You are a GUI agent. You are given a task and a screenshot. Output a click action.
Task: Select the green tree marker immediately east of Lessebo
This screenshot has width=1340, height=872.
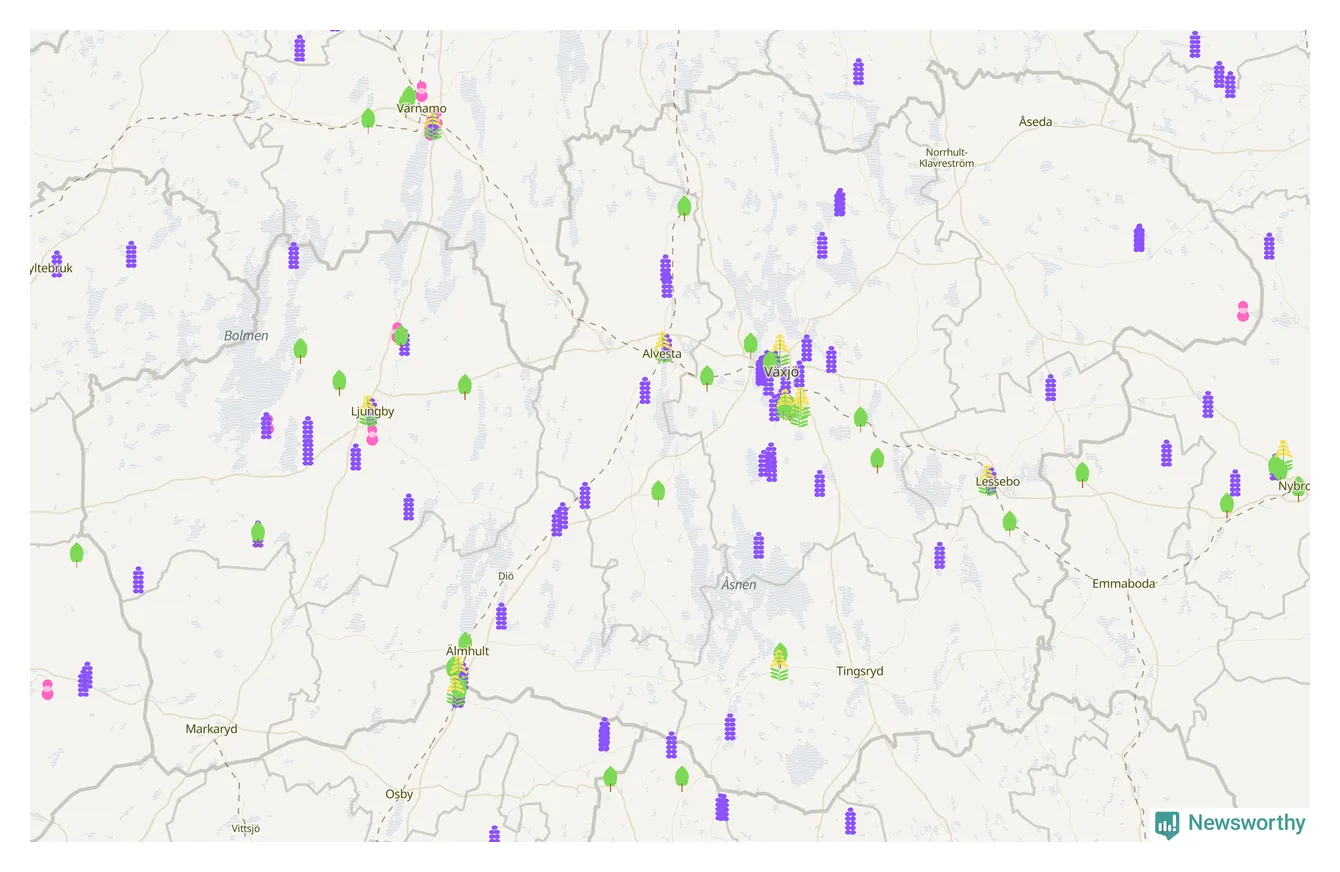click(x=1082, y=474)
